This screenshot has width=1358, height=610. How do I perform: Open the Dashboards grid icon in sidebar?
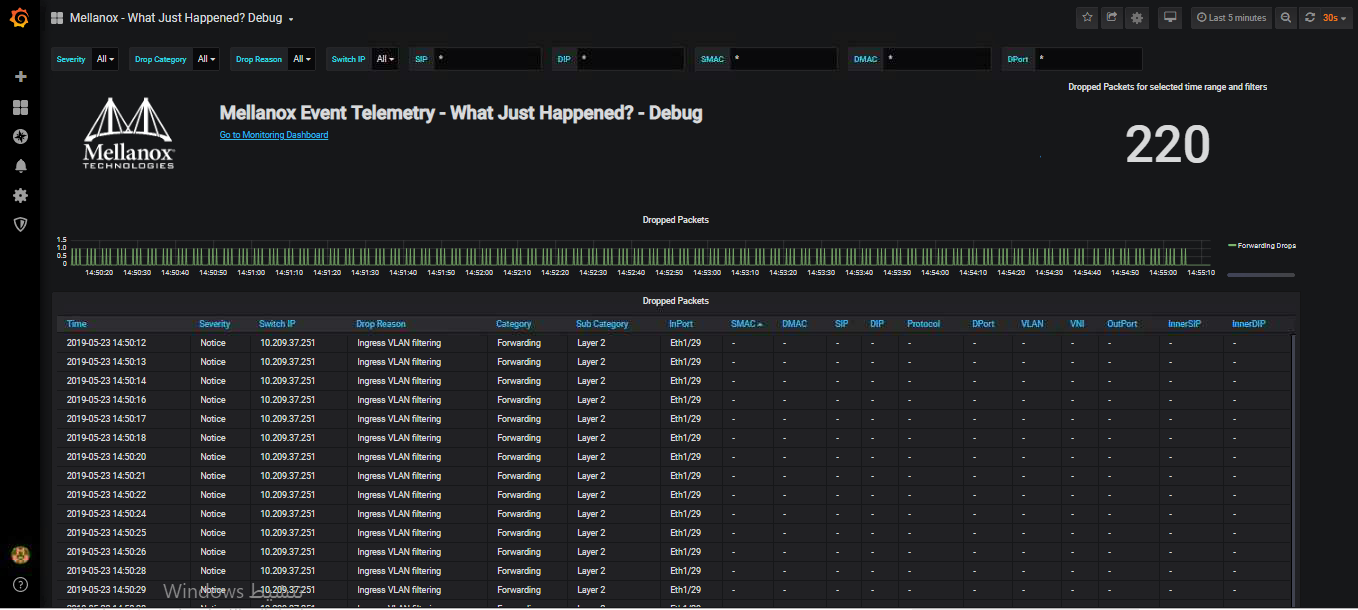click(x=20, y=107)
